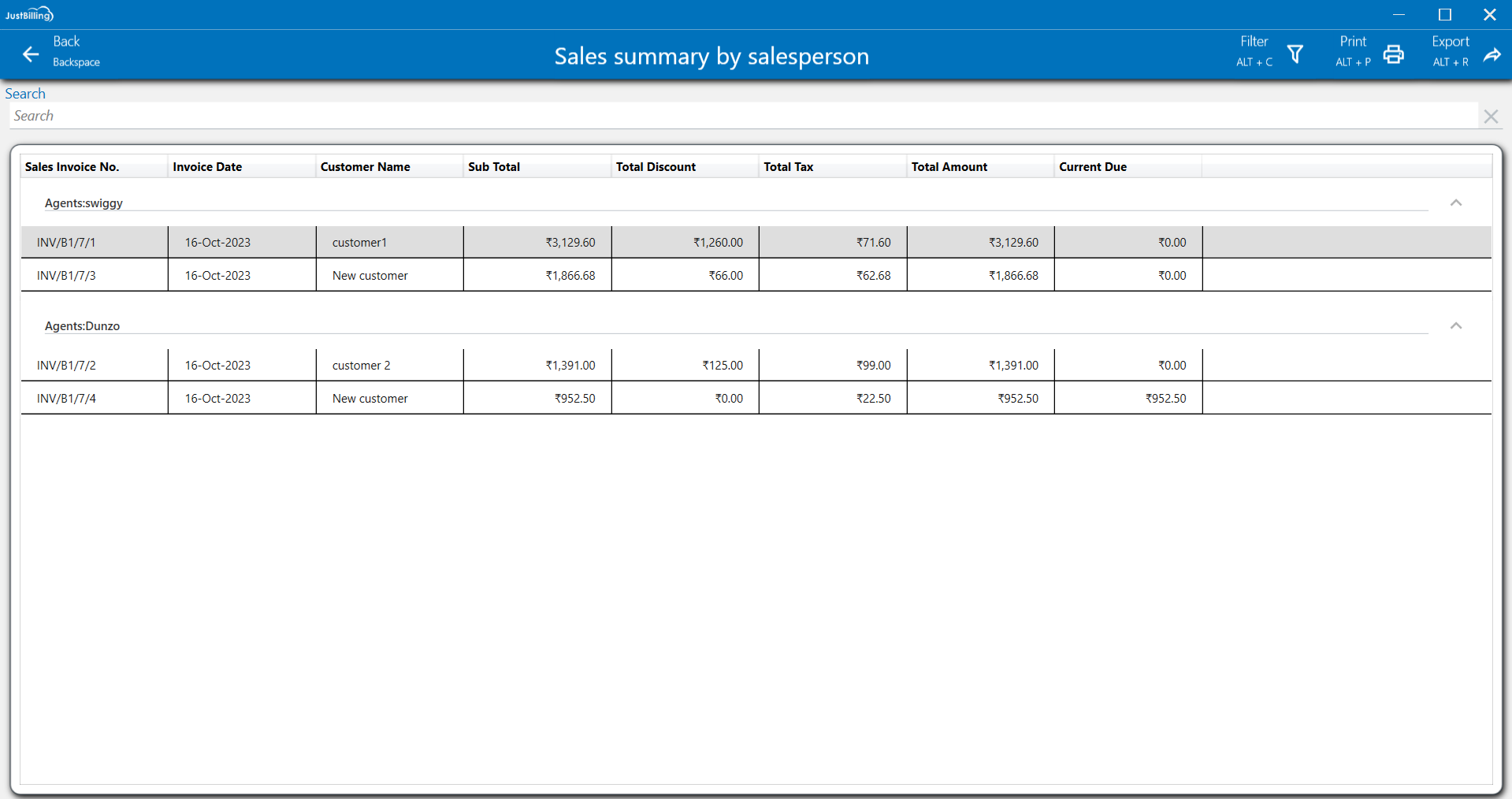
Task: Click the Print printer icon
Action: tap(1393, 54)
